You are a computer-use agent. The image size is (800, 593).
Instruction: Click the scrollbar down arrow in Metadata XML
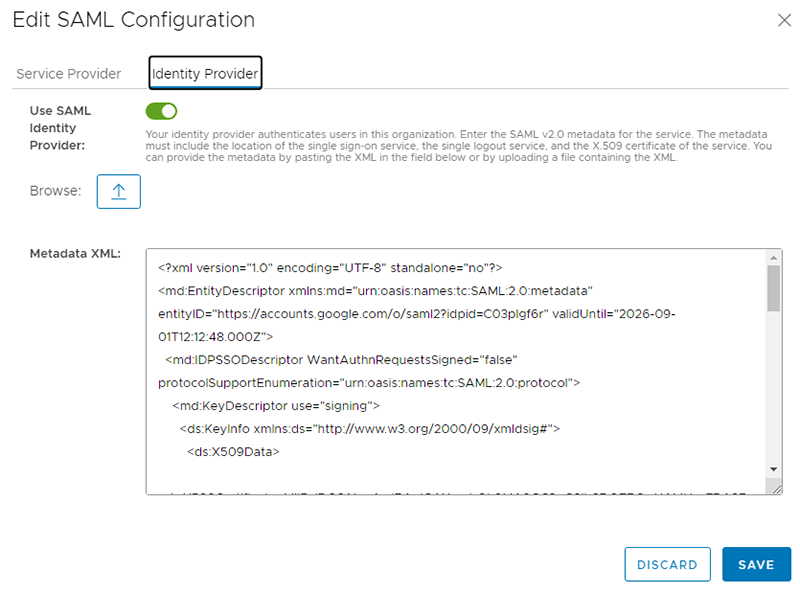(x=773, y=469)
